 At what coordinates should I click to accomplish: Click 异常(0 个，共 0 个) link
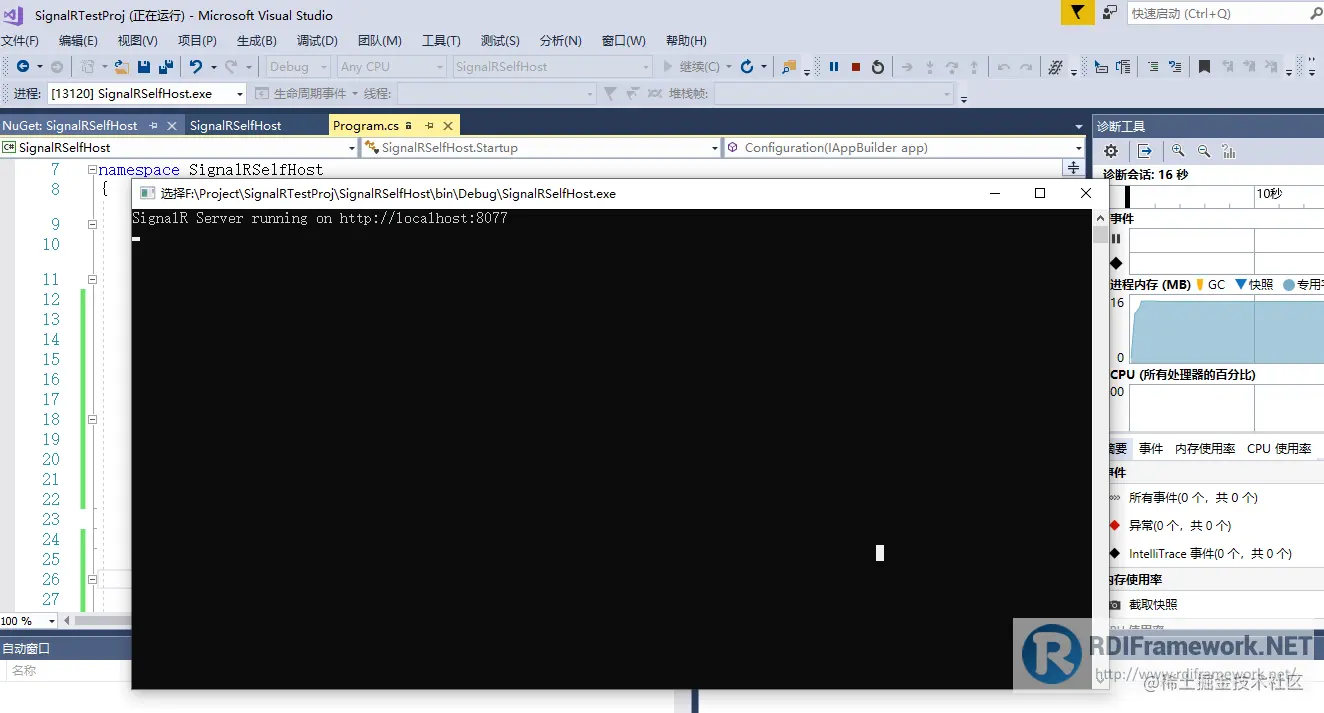click(1180, 526)
